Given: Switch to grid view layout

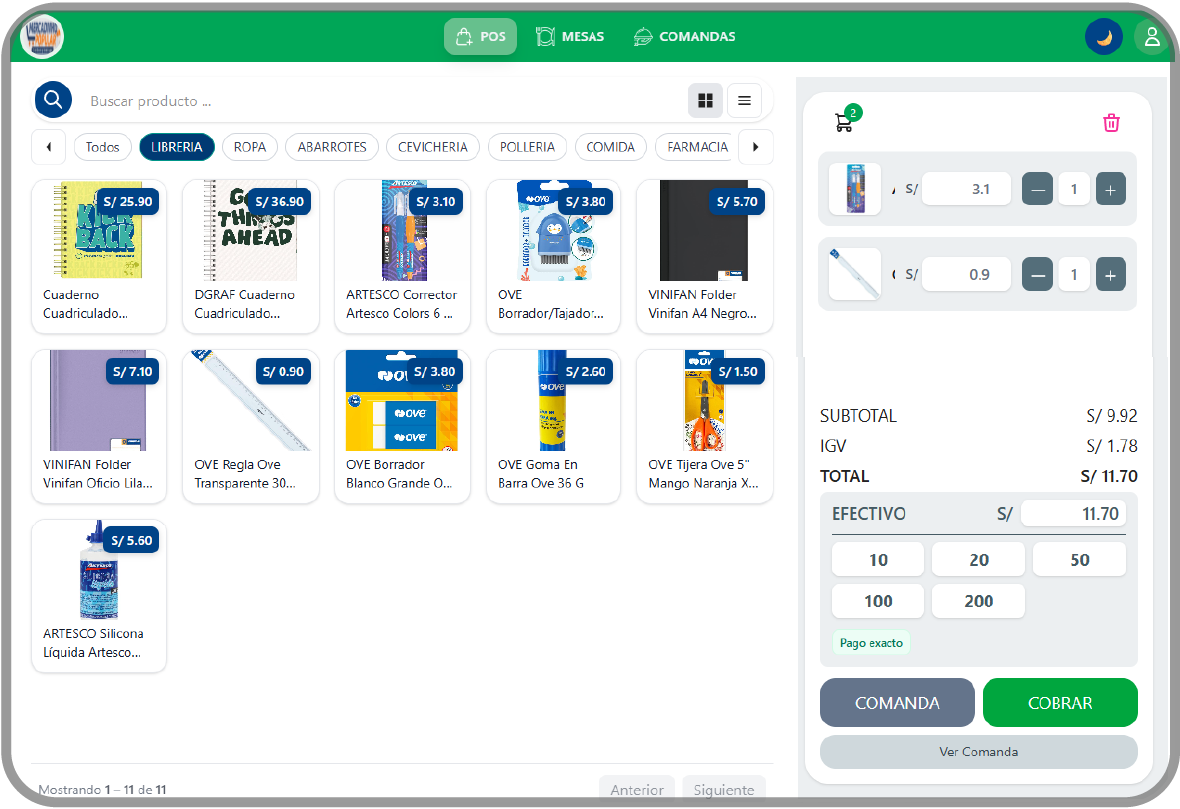Looking at the screenshot, I should [x=705, y=100].
